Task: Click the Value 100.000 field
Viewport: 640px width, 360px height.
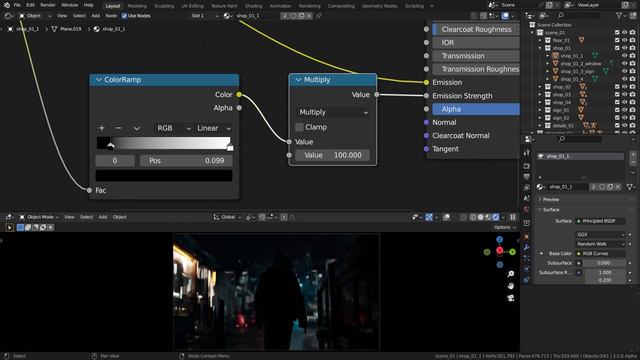Action: (x=332, y=155)
